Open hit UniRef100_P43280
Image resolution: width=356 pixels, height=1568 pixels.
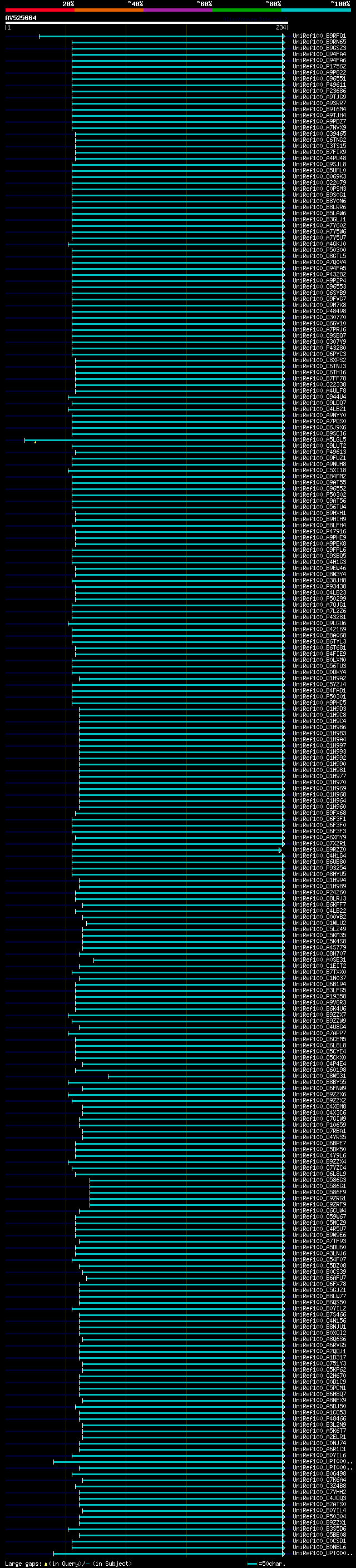pyautogui.click(x=319, y=348)
